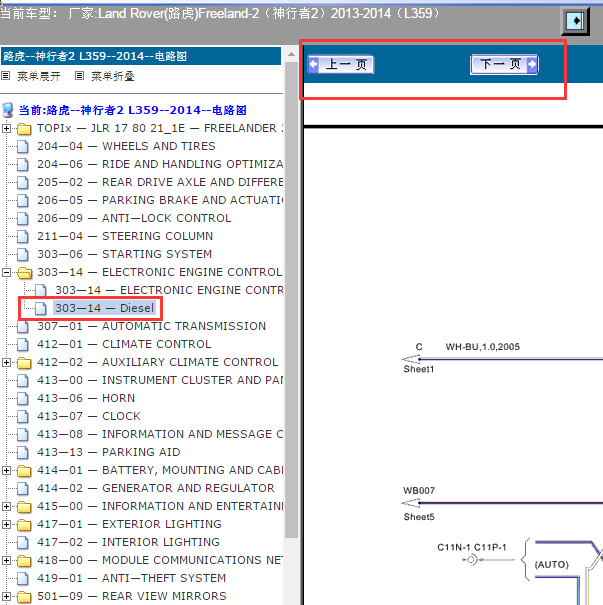603x605 pixels.
Task: Collapse all menus via 菜单折叠
Action: pyautogui.click(x=113, y=76)
